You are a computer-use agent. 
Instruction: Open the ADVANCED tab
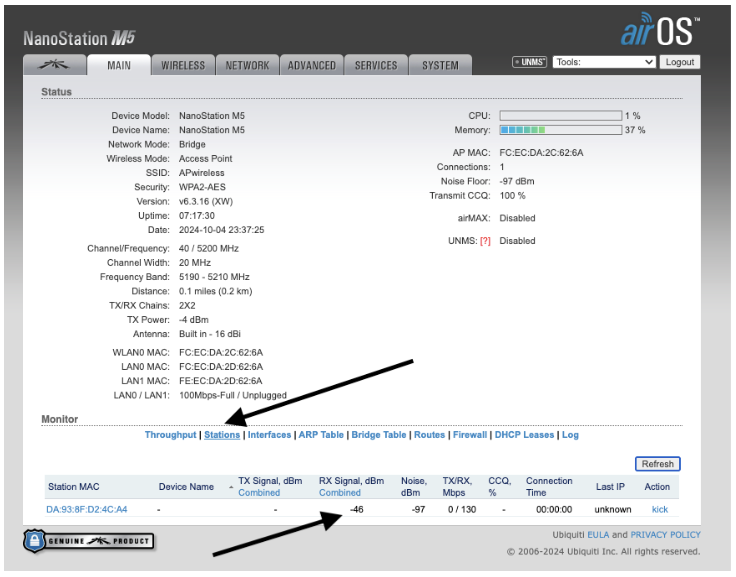(312, 65)
